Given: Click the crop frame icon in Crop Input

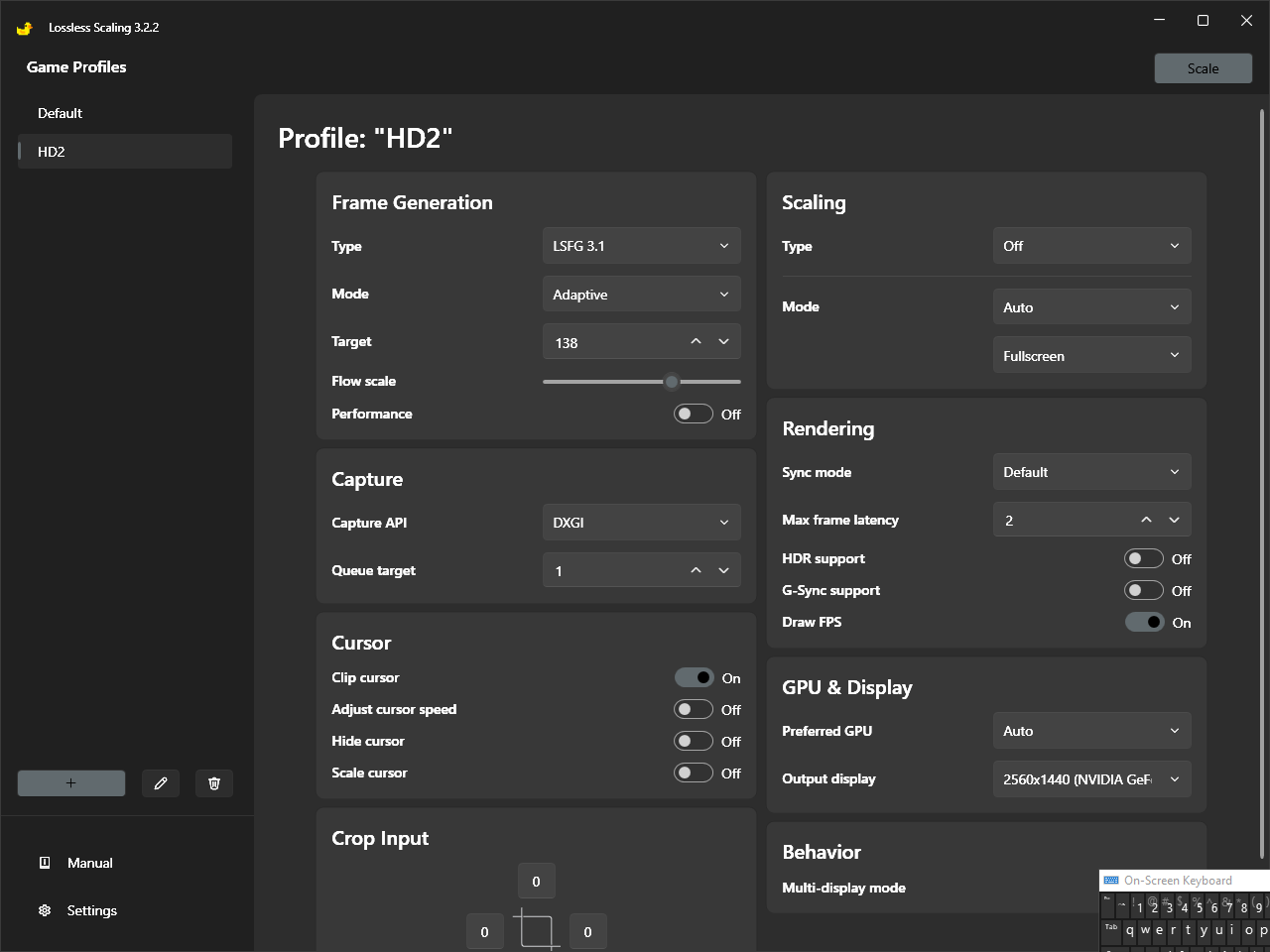Looking at the screenshot, I should pyautogui.click(x=536, y=930).
